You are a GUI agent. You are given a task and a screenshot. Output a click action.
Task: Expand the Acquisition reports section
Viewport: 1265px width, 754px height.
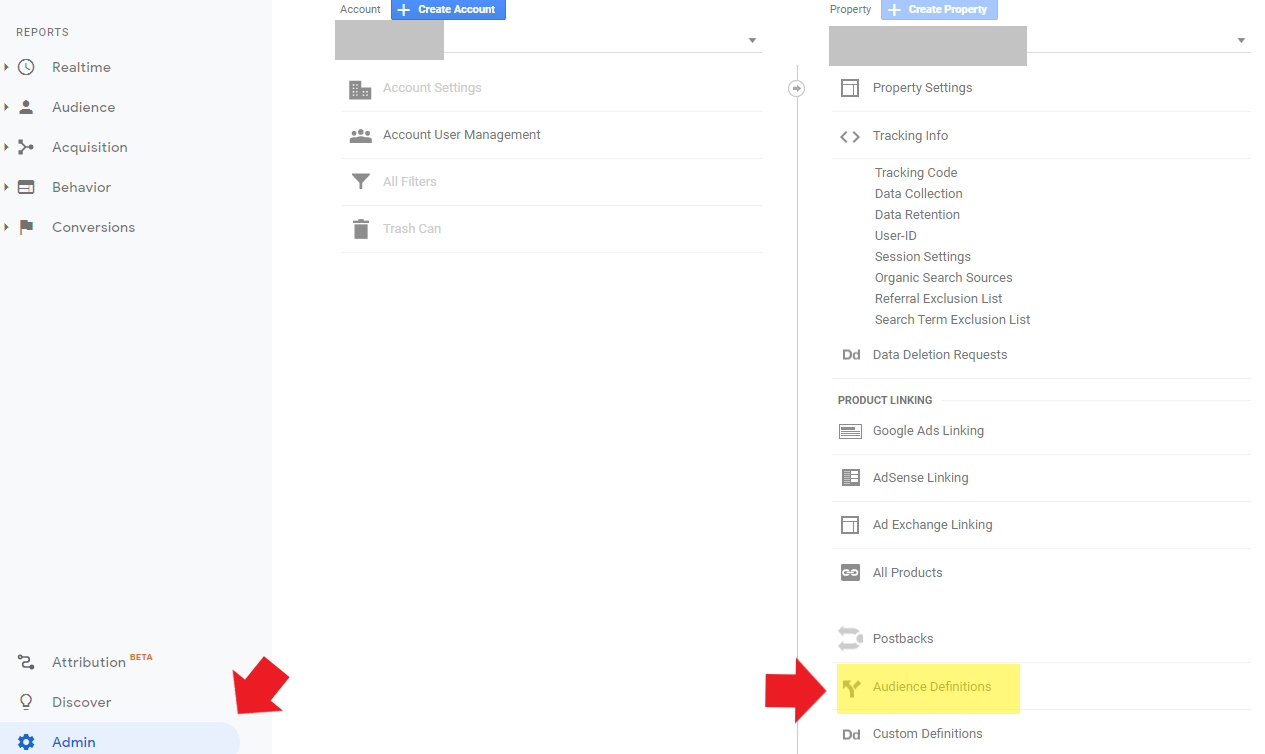(7, 147)
